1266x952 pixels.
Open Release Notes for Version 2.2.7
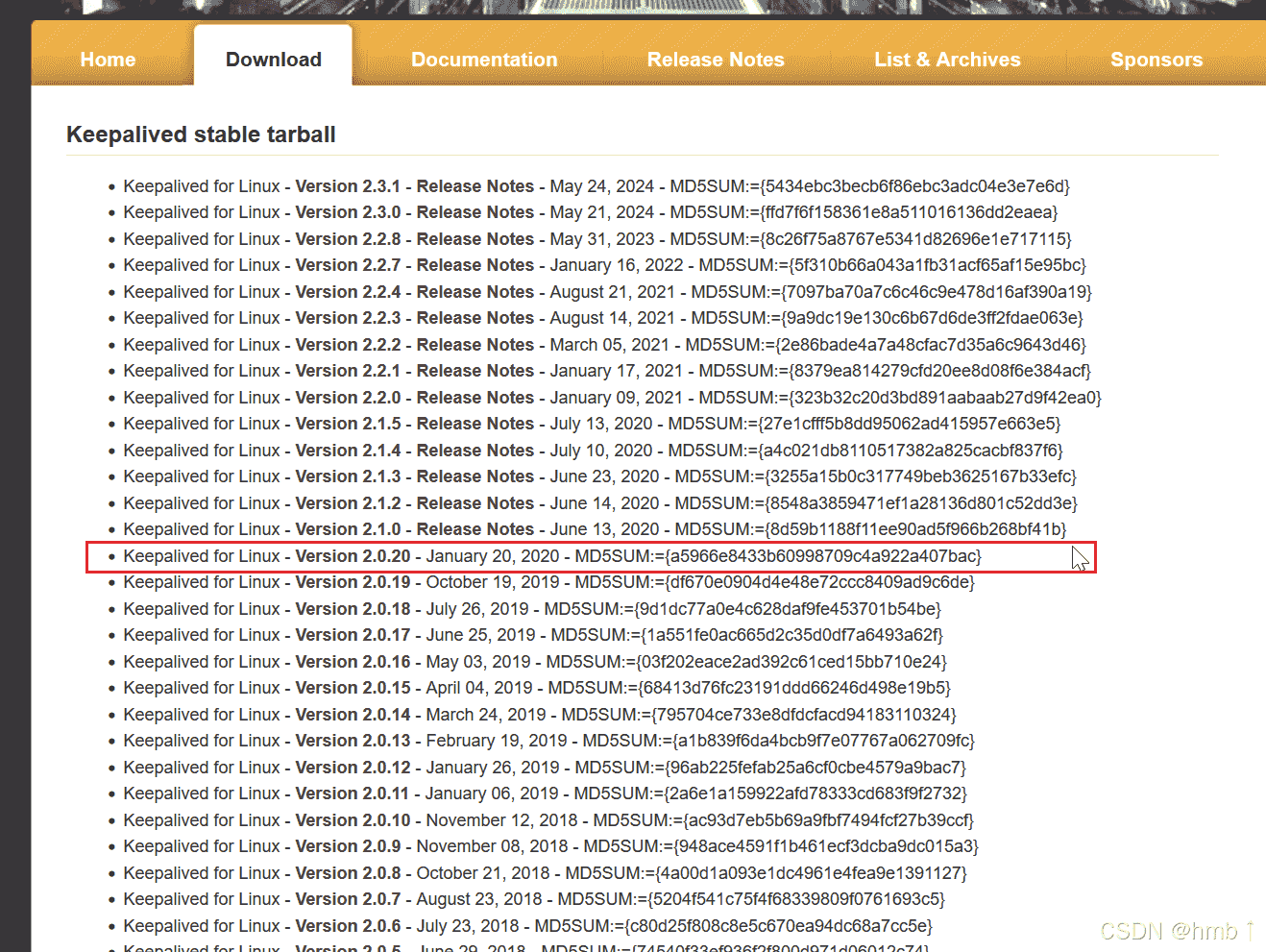click(x=475, y=265)
